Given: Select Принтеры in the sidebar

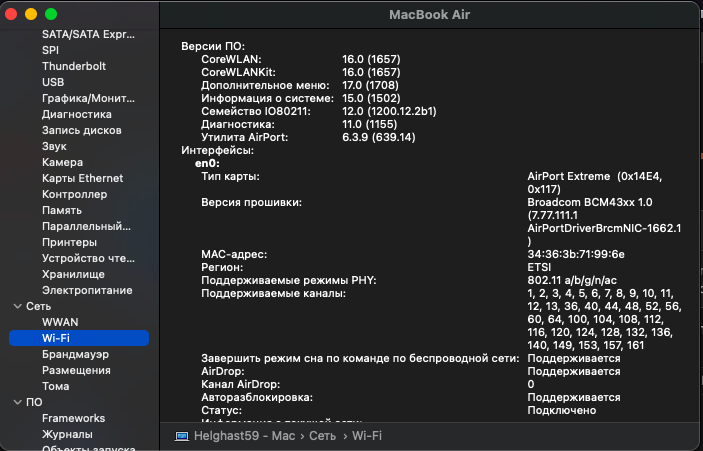Looking at the screenshot, I should click(x=69, y=243).
